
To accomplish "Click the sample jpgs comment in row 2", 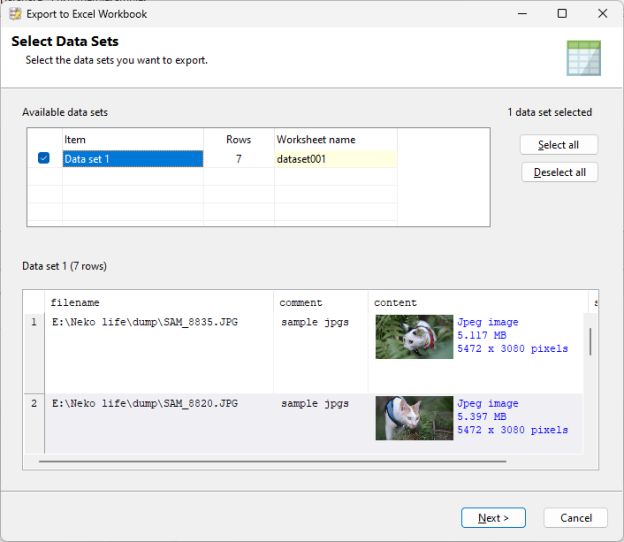I will point(315,404).
